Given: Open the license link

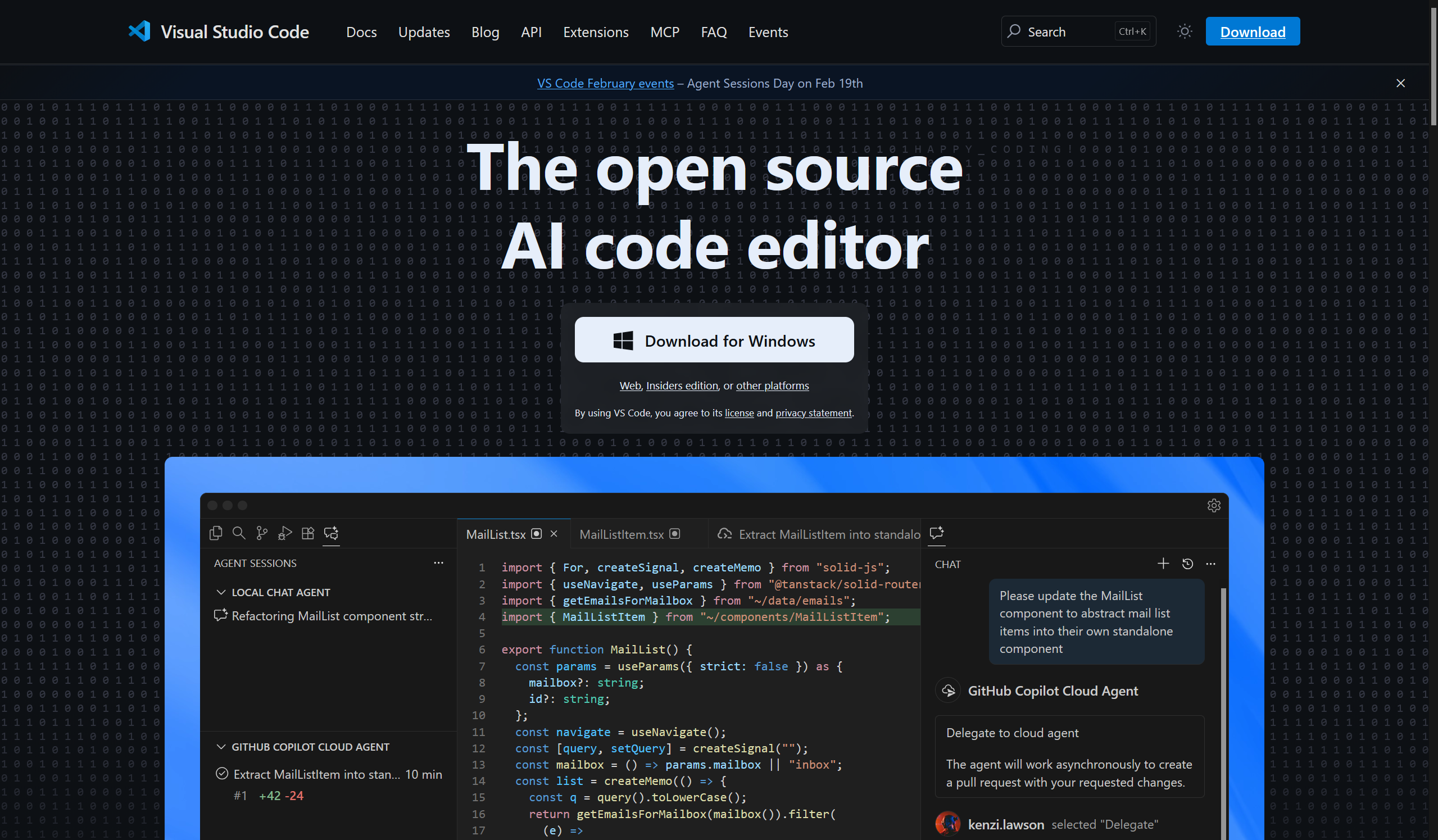Looking at the screenshot, I should click(x=739, y=412).
